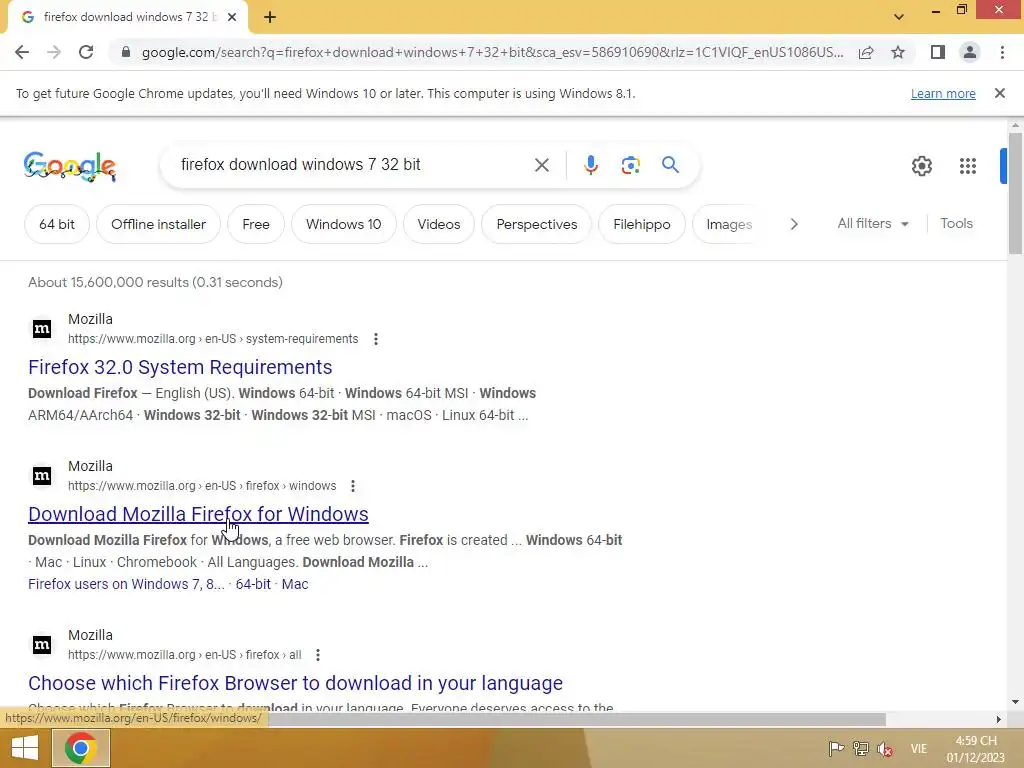The image size is (1024, 768).
Task: Open the Mac sitelink
Action: click(295, 584)
